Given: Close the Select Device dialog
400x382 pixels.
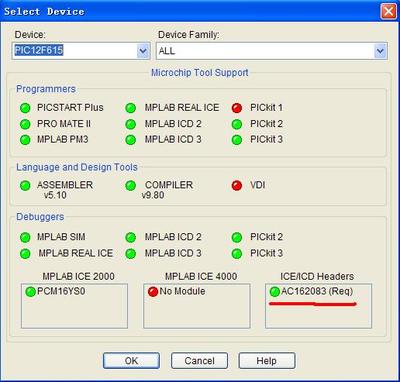Looking at the screenshot, I should 388,12.
